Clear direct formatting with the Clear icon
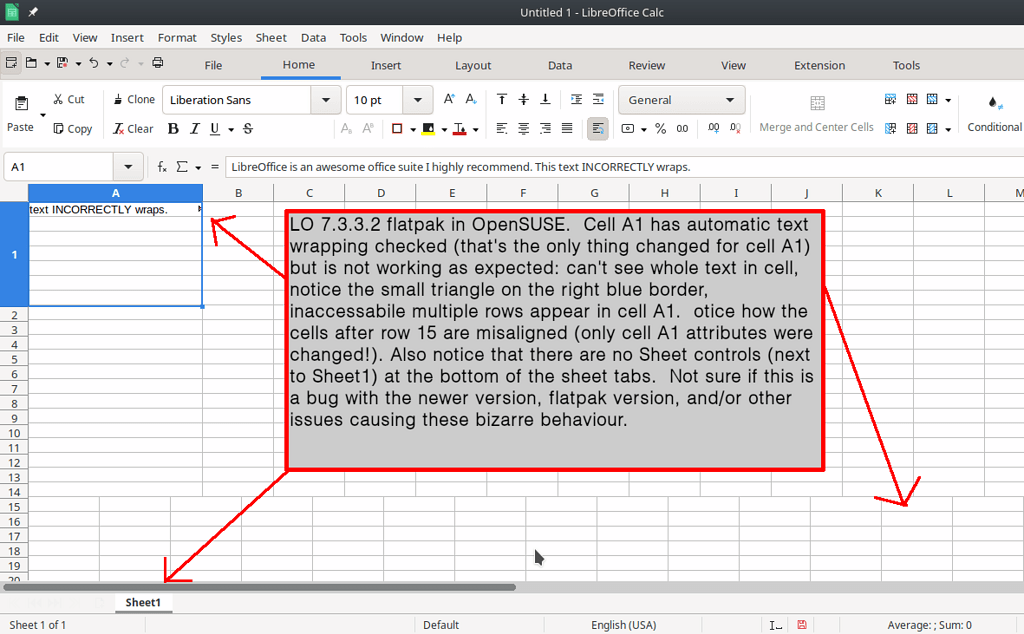Image resolution: width=1024 pixels, height=634 pixels. (133, 129)
